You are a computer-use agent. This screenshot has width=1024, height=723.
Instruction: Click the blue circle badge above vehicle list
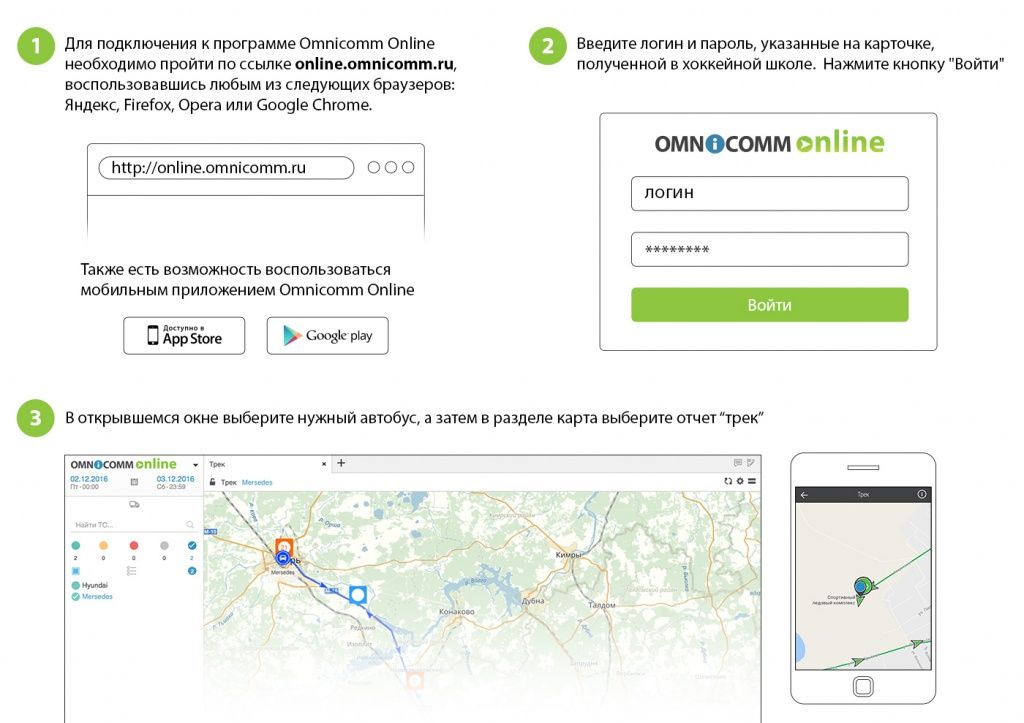coord(192,571)
